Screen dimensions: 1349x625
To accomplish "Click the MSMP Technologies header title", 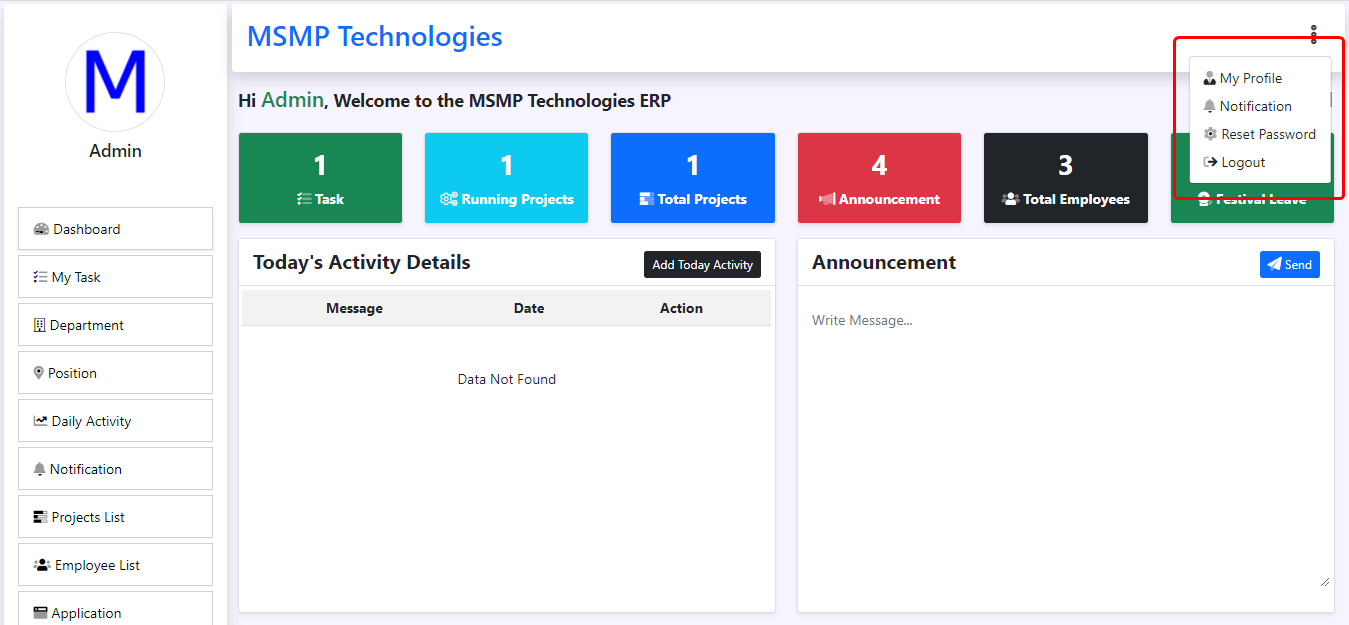I will 375,37.
